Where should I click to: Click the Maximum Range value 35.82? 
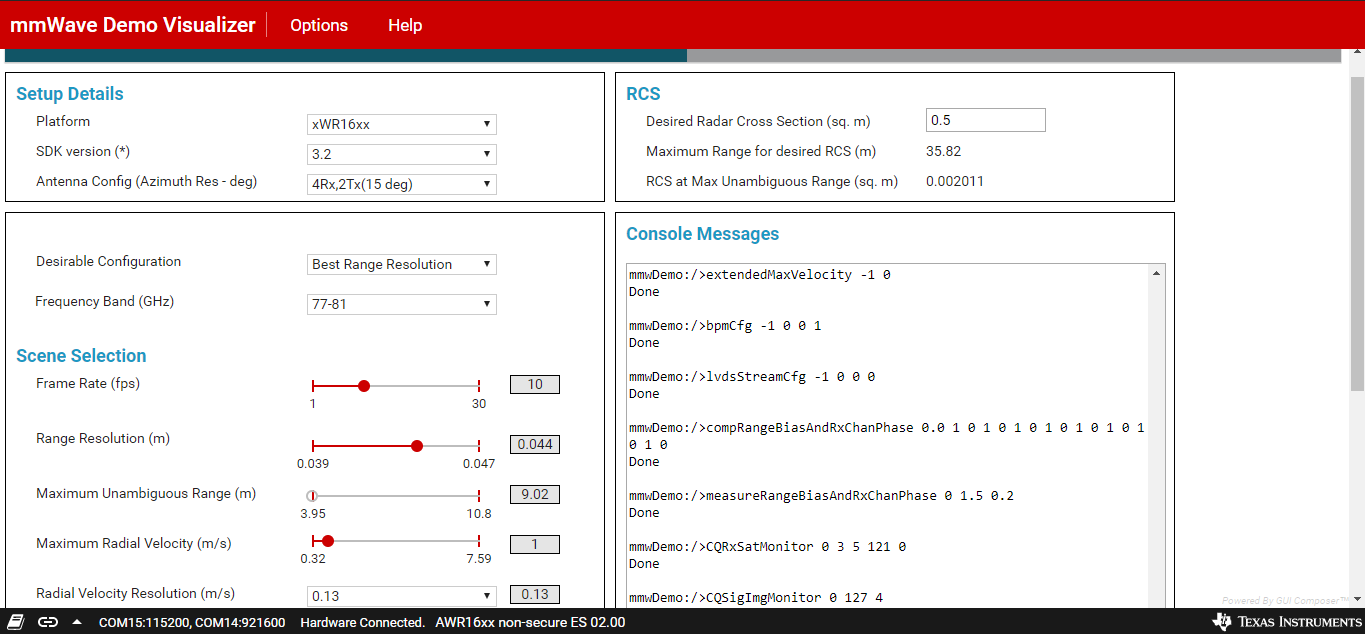pos(943,152)
